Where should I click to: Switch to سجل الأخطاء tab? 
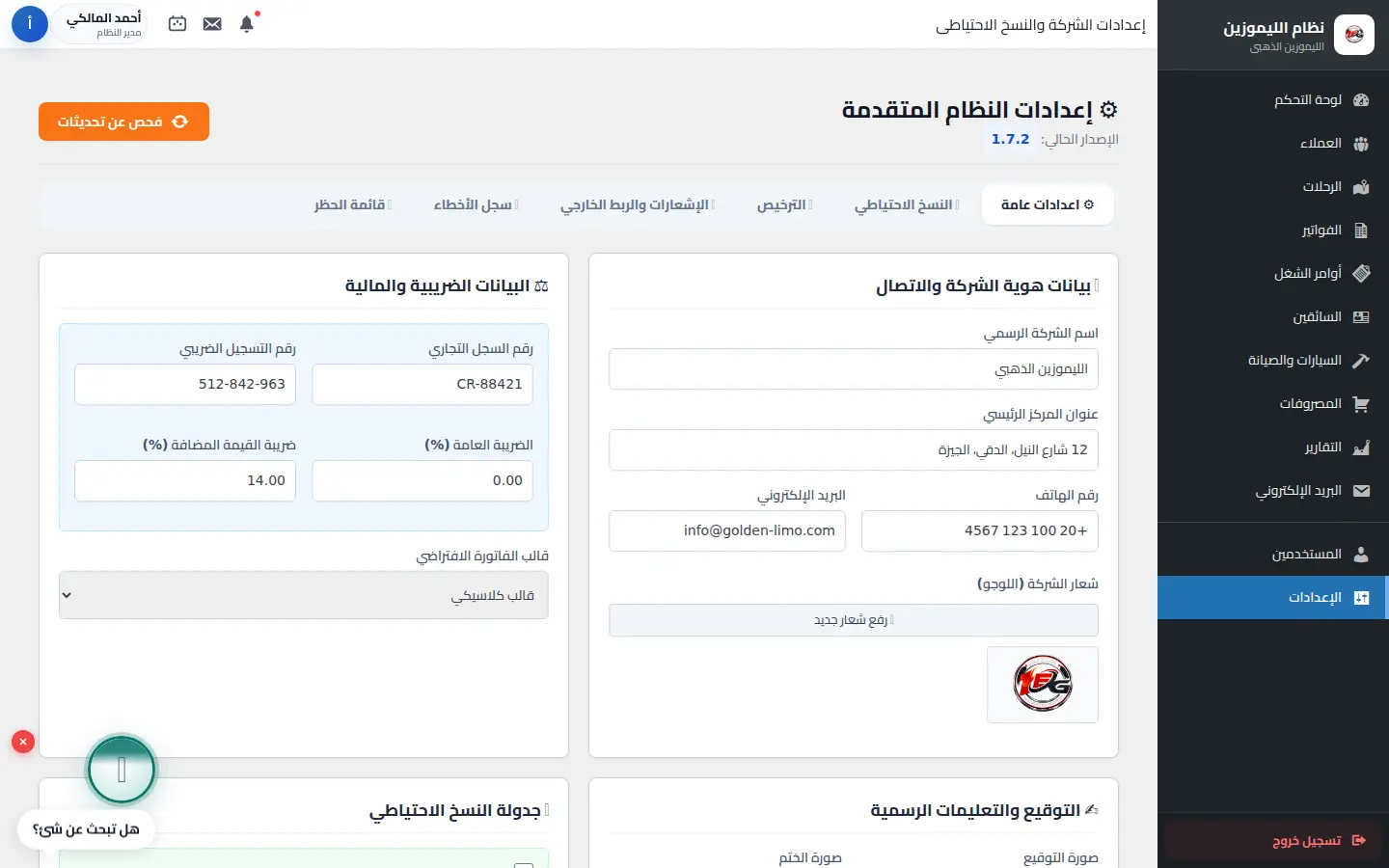(477, 204)
